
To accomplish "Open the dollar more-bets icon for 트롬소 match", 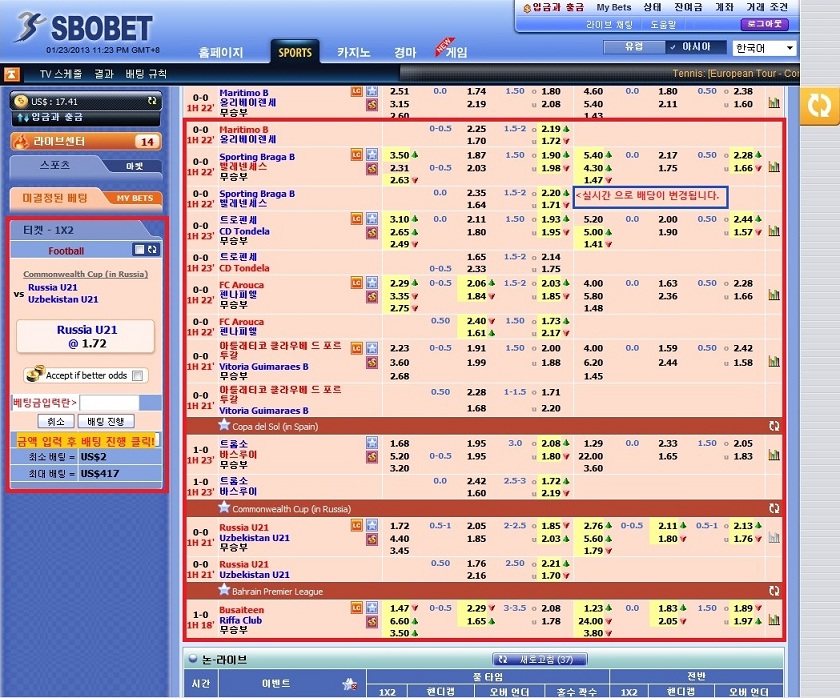I will pos(372,457).
